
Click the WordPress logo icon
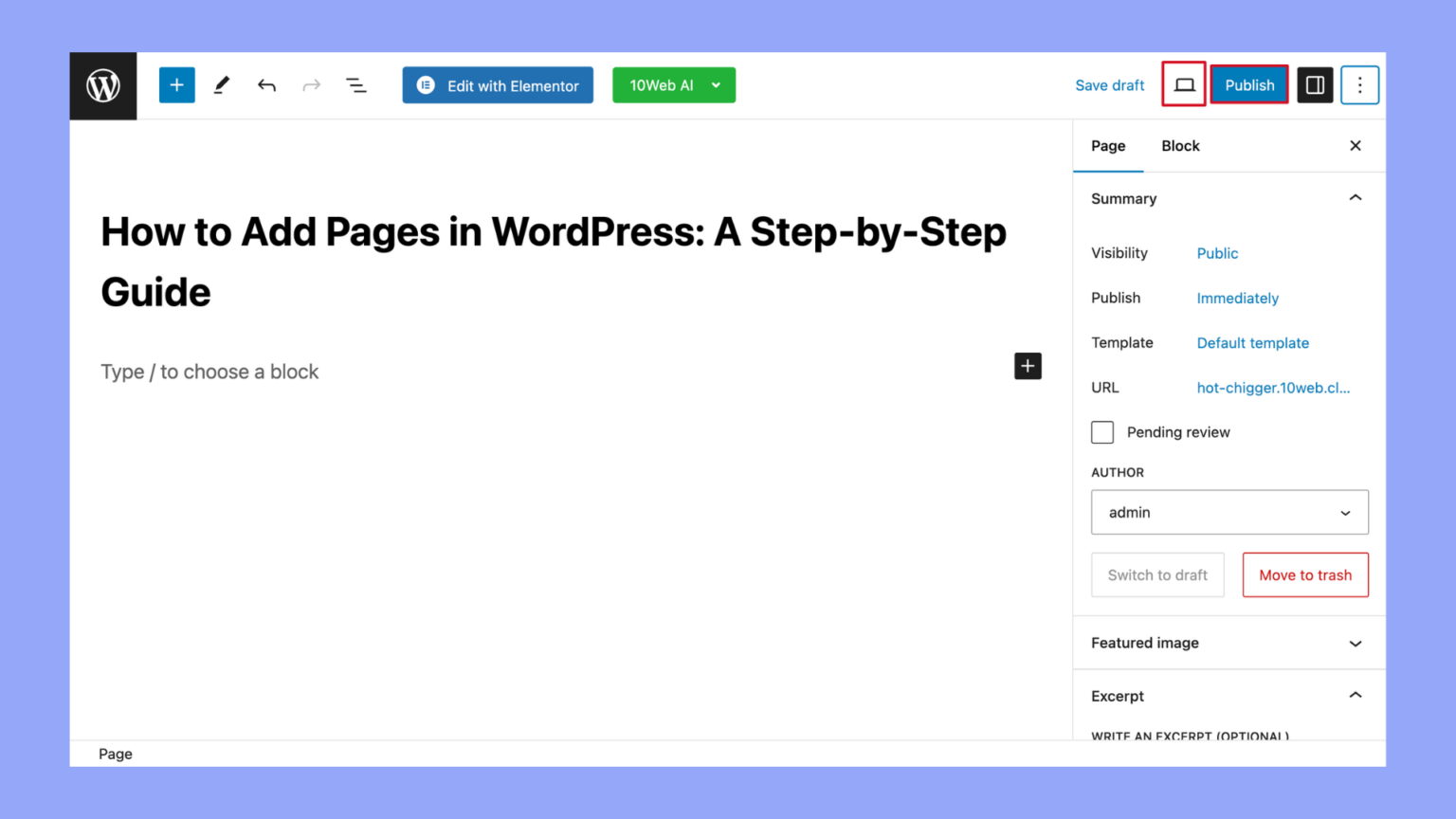102,85
